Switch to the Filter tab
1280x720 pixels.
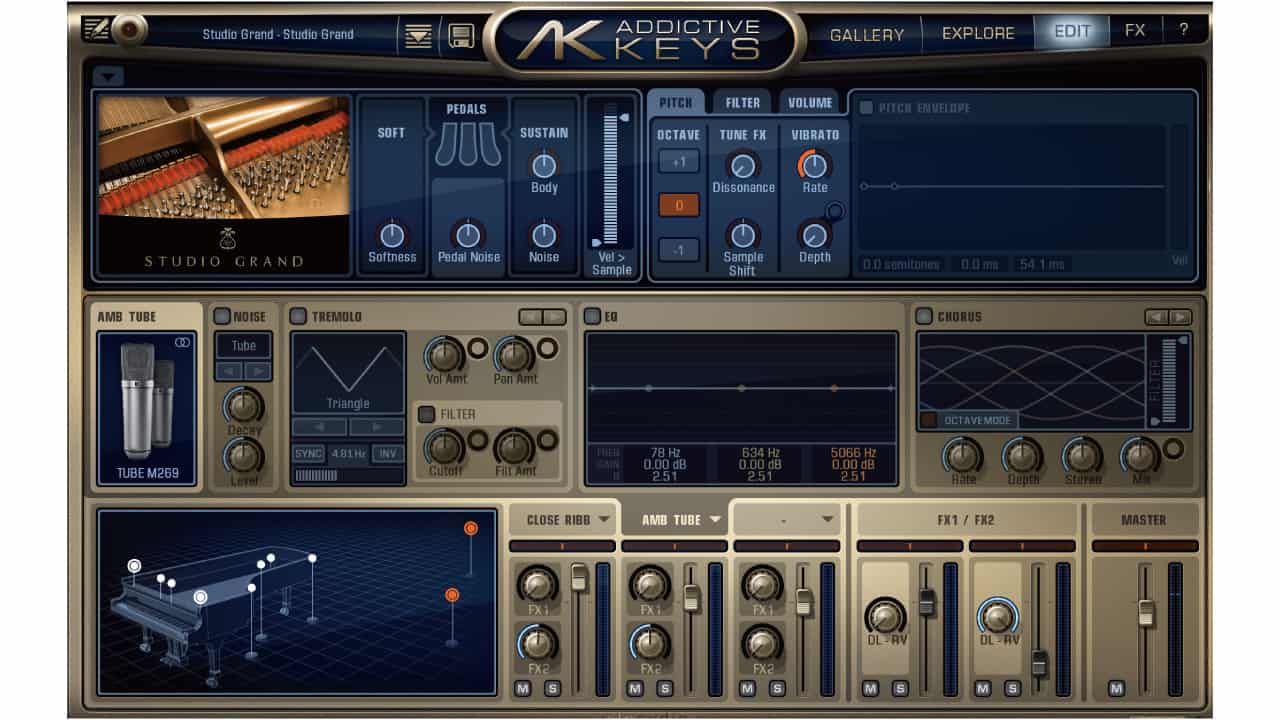tap(745, 101)
